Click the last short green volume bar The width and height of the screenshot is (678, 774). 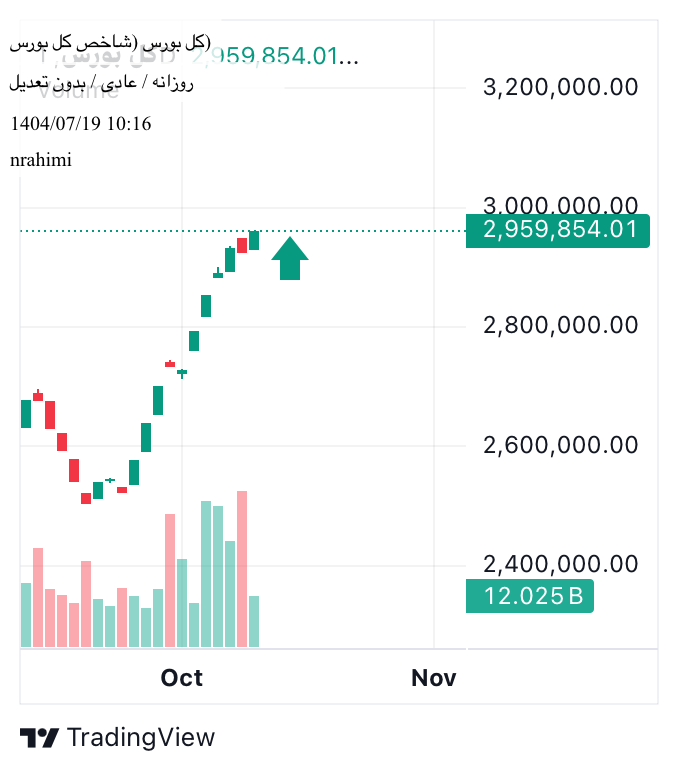click(x=254, y=621)
